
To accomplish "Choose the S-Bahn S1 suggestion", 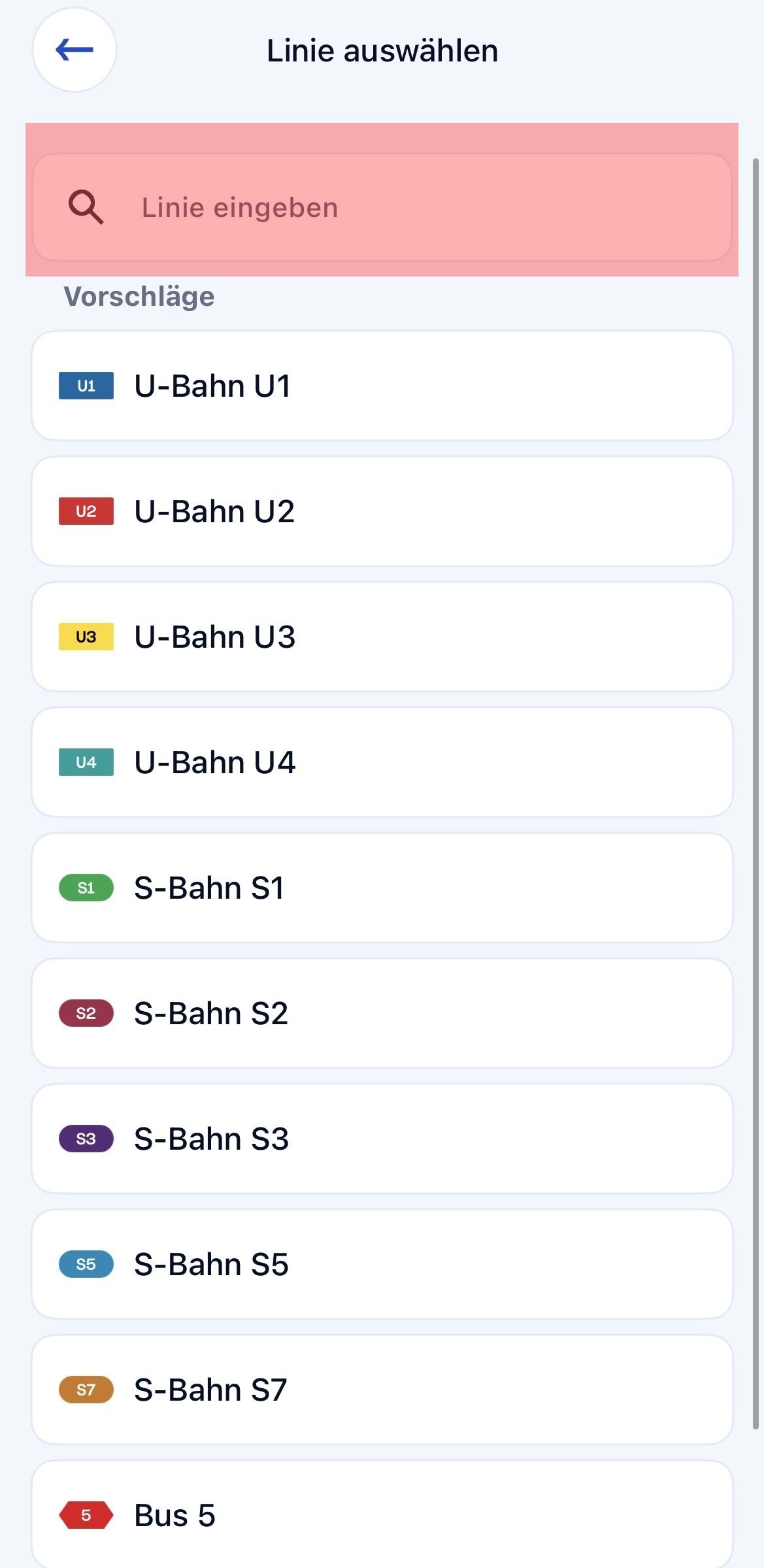I will point(382,888).
